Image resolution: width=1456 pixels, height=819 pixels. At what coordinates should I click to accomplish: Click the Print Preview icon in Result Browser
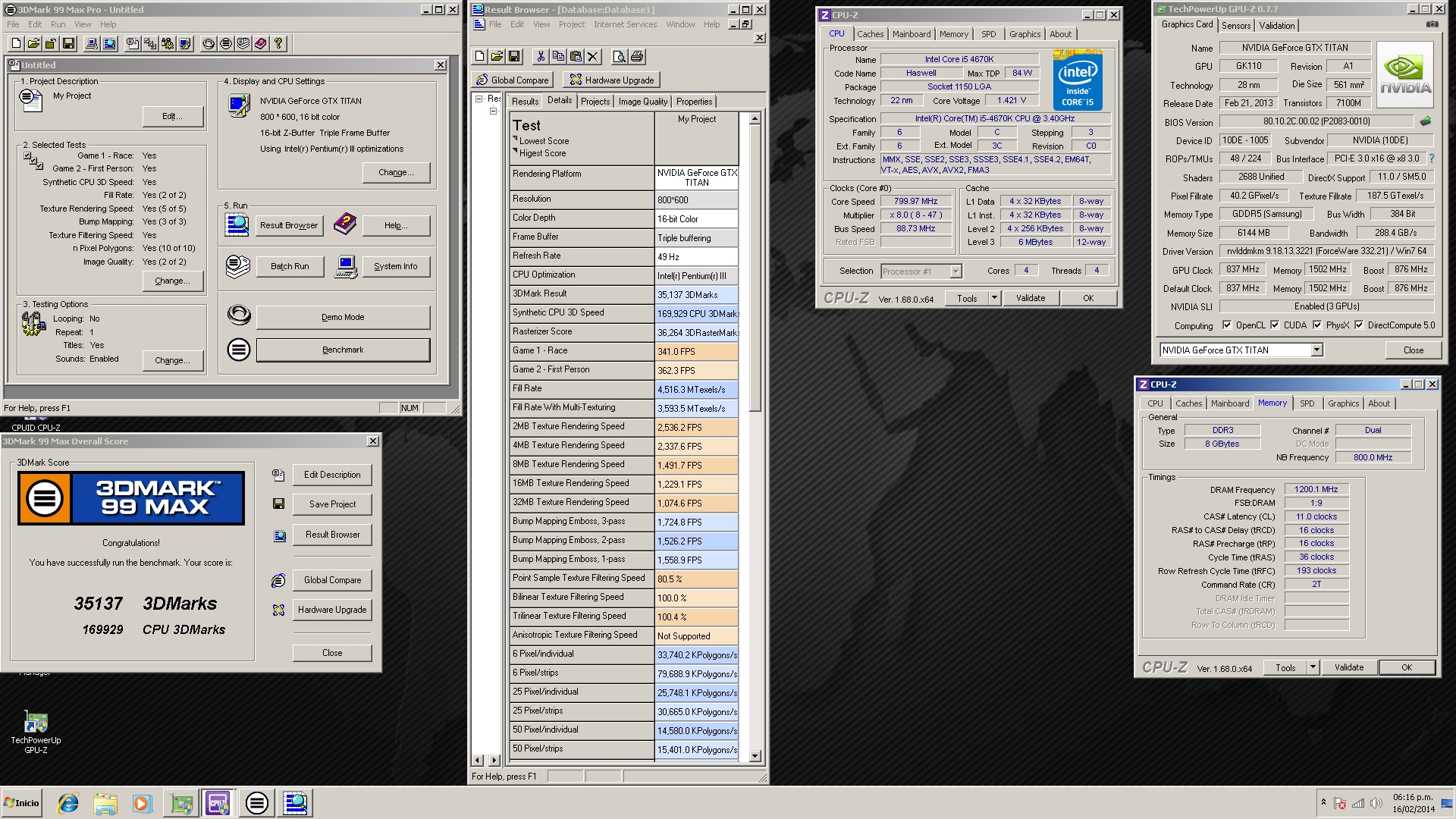tap(619, 57)
